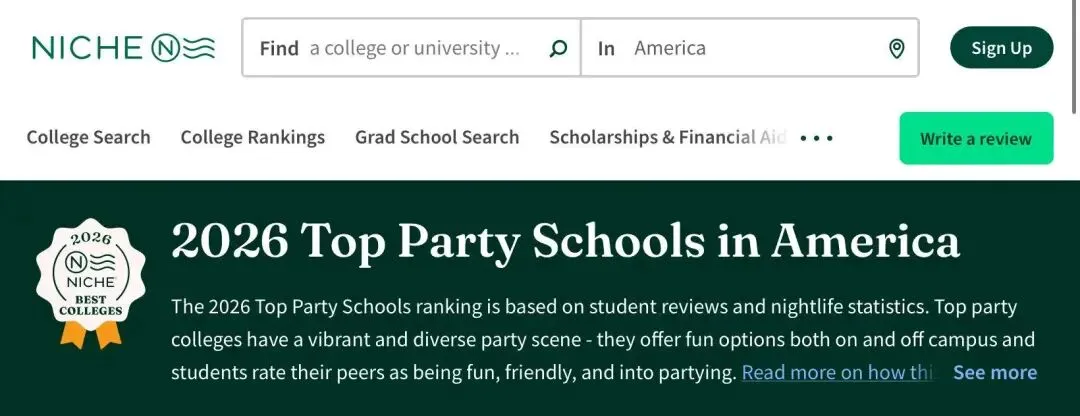Follow the Read more on how link
Image resolution: width=1080 pixels, height=416 pixels.
pos(837,373)
